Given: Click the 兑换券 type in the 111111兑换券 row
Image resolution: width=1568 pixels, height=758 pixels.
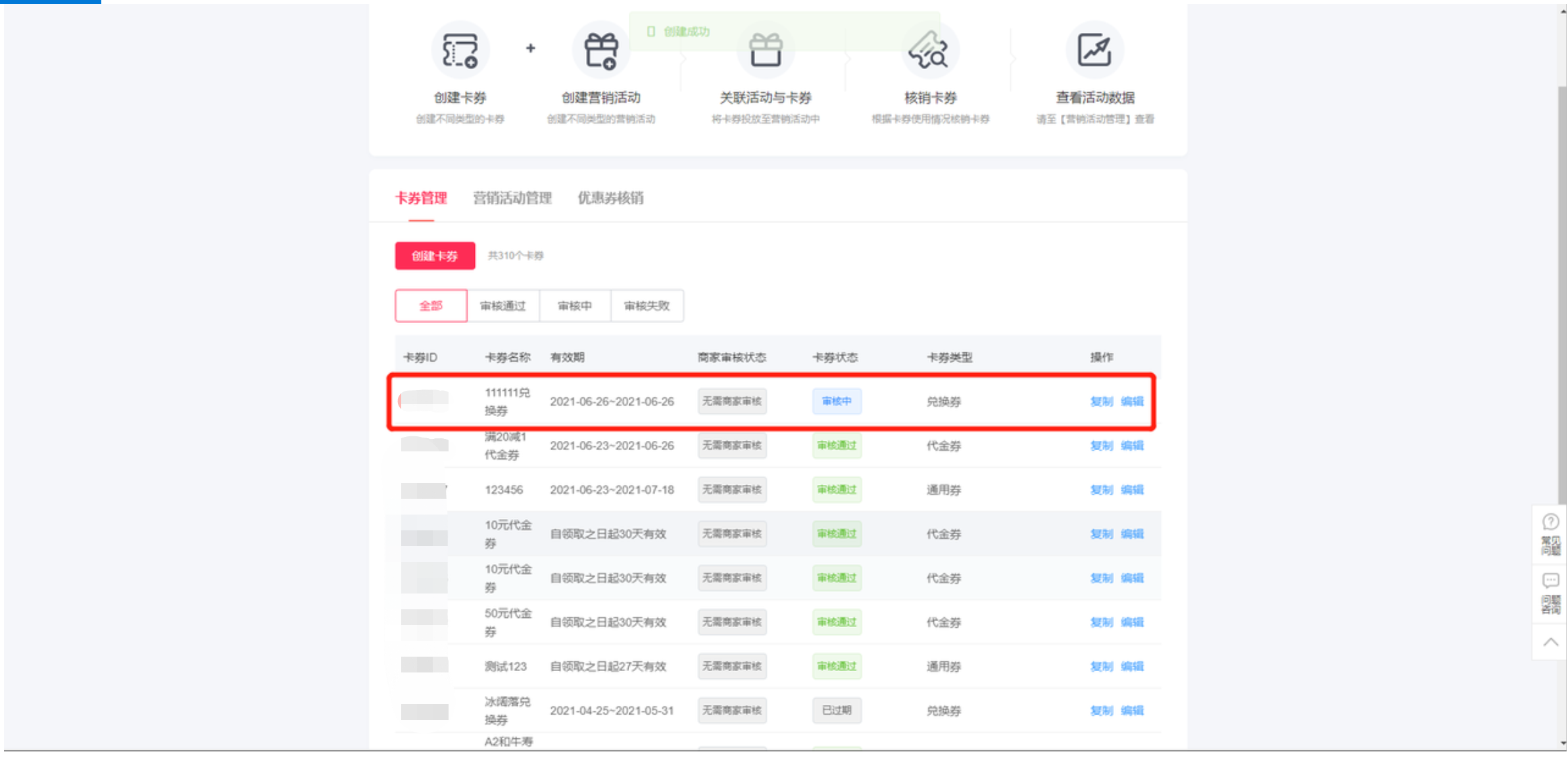Looking at the screenshot, I should pos(943,401).
